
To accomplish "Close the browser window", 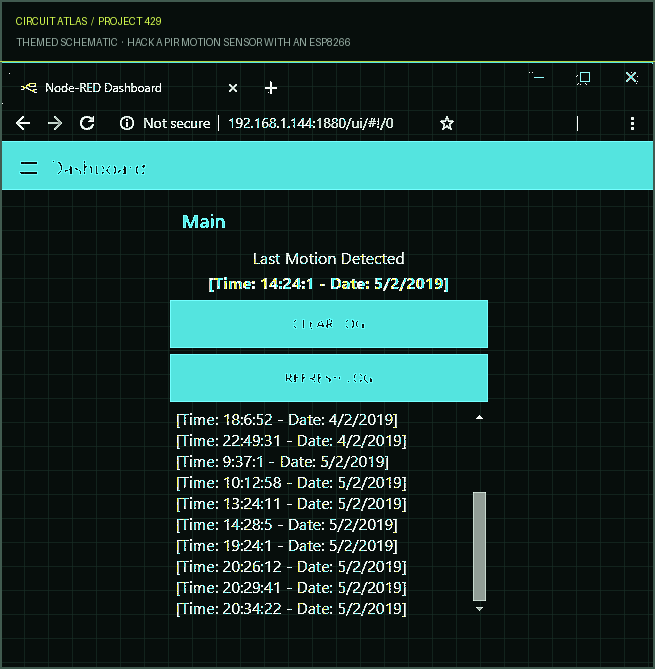I will [631, 77].
